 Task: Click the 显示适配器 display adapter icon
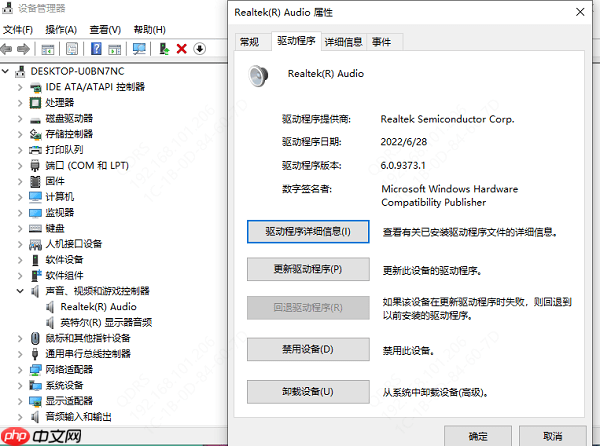click(x=35, y=401)
